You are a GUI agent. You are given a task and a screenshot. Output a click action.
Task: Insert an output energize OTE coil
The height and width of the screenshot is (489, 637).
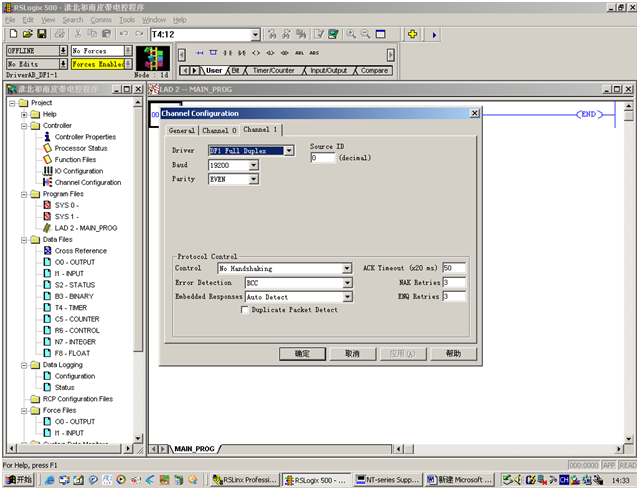tap(256, 53)
